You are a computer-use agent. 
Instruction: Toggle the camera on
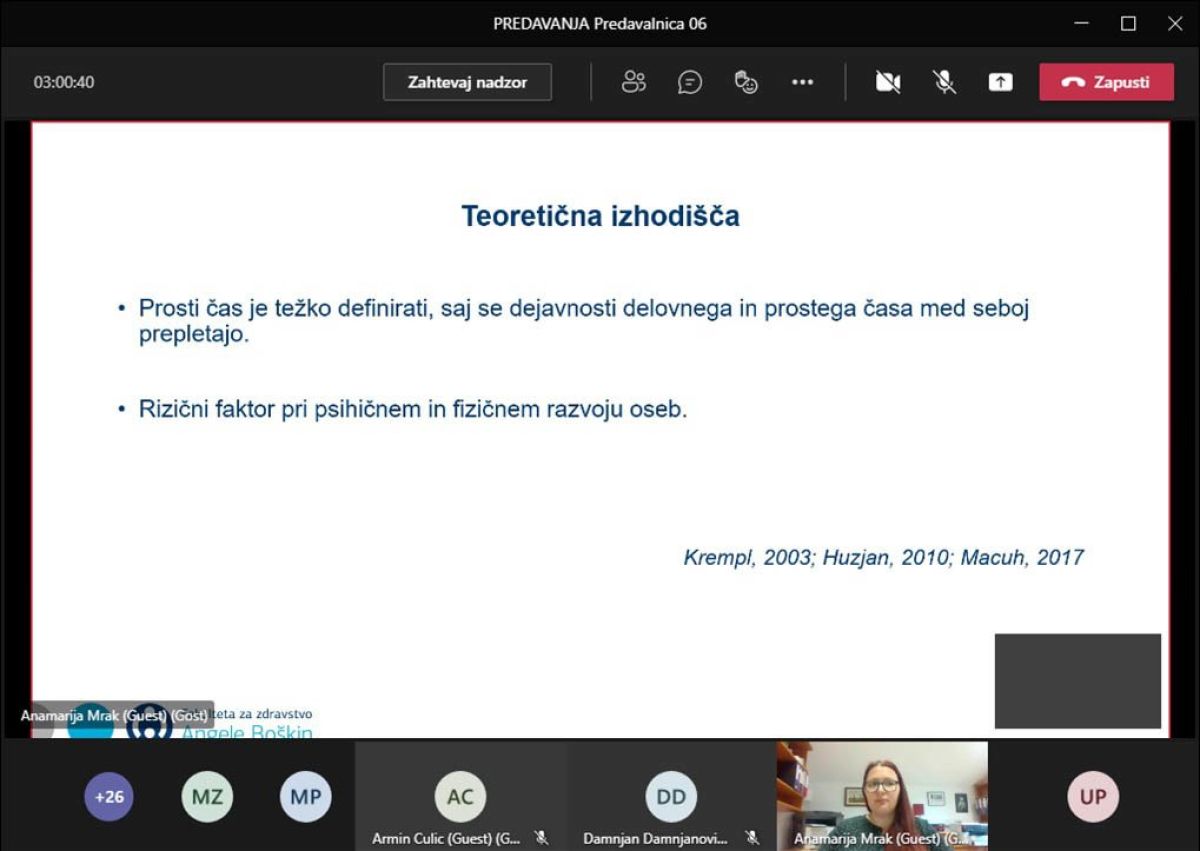888,82
